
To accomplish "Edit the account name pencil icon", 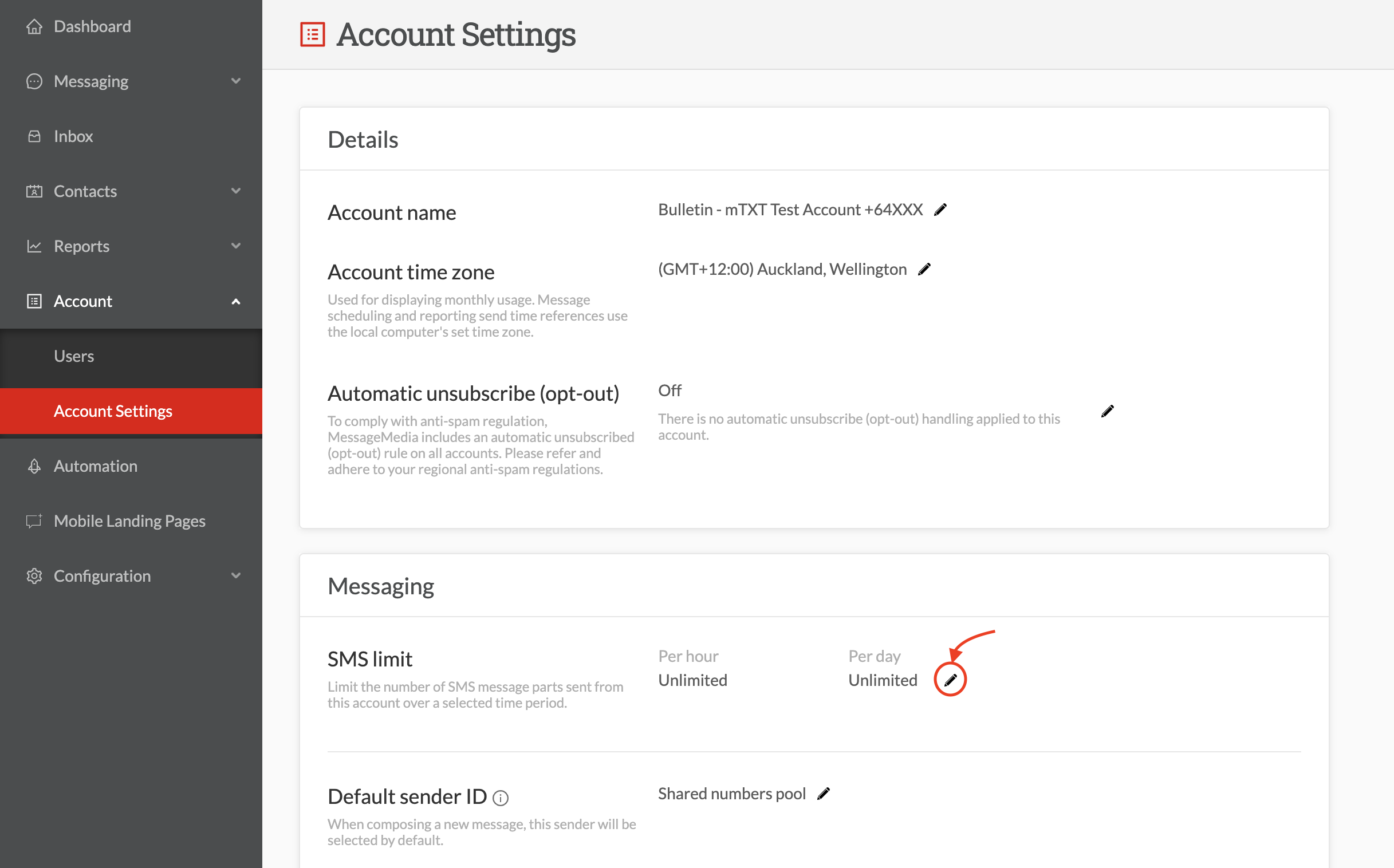I will pyautogui.click(x=940, y=210).
